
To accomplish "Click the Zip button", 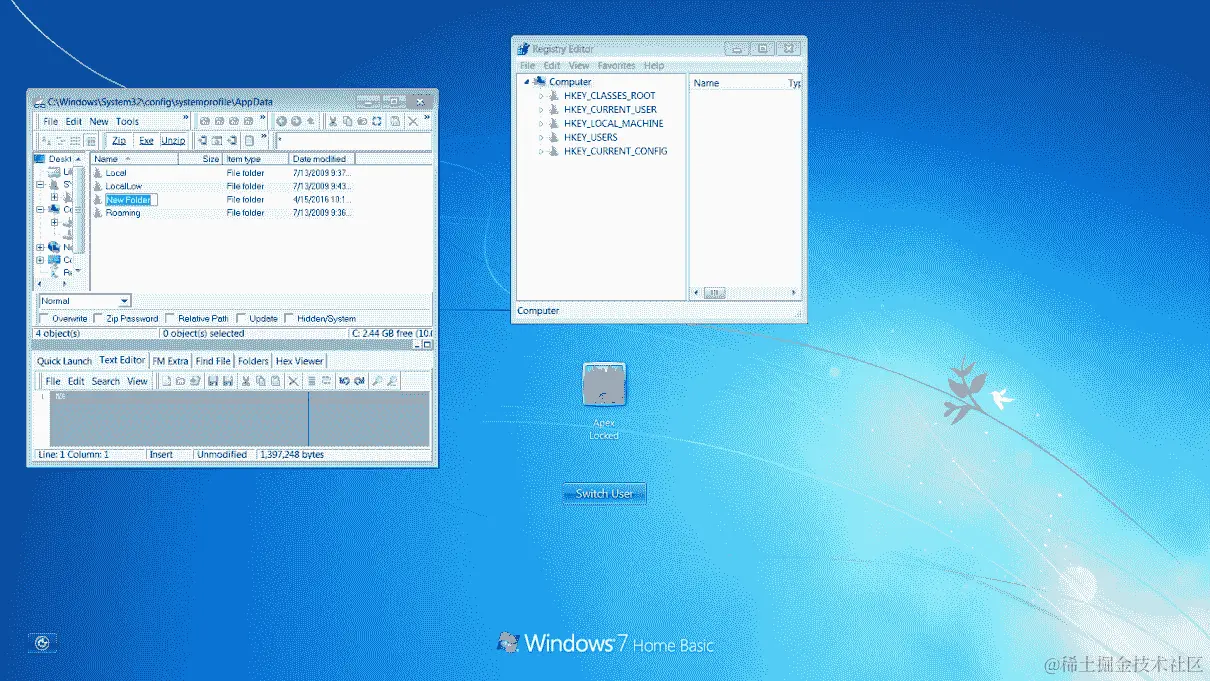I will (119, 141).
